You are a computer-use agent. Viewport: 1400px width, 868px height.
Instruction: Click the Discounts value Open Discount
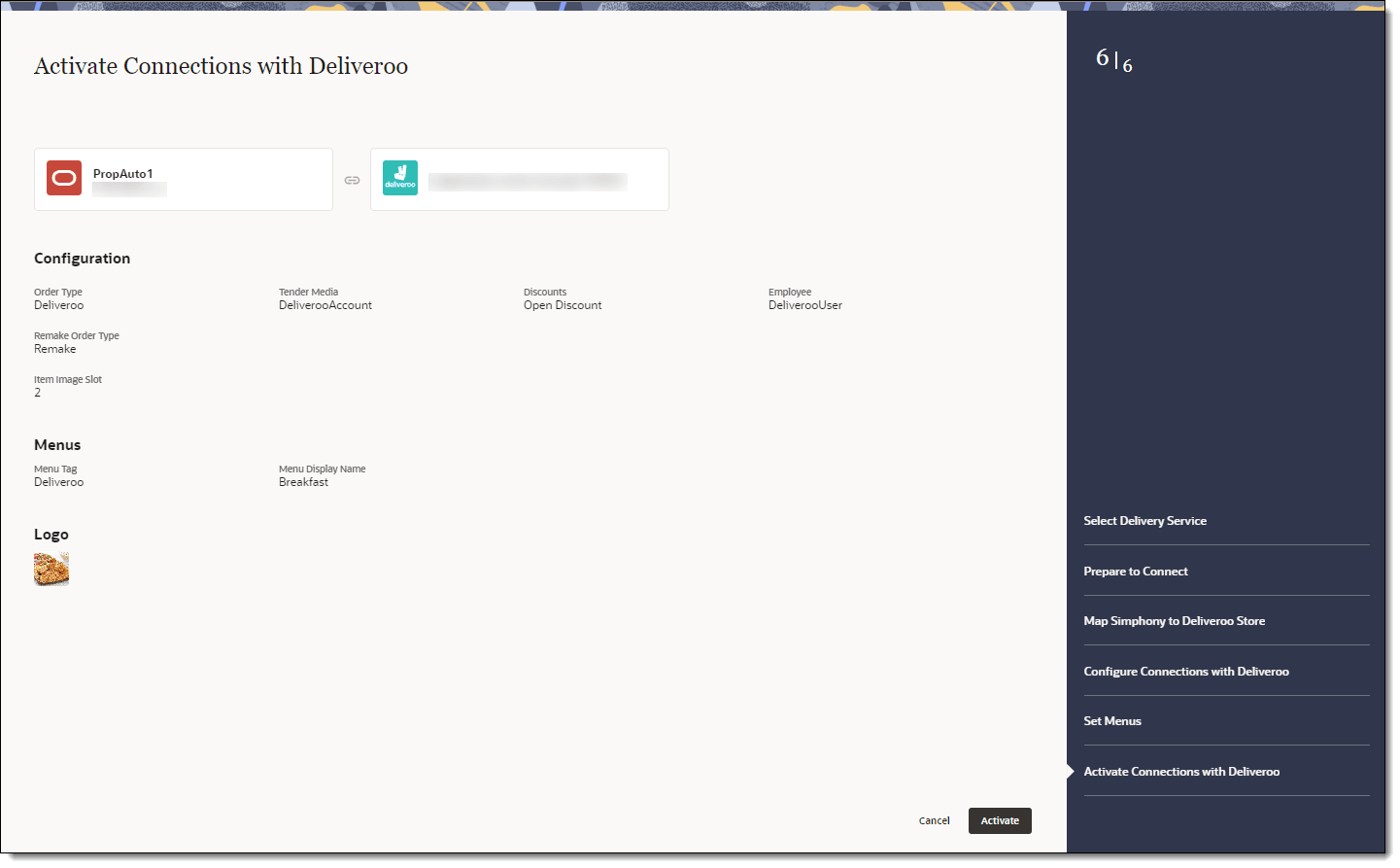(x=563, y=305)
